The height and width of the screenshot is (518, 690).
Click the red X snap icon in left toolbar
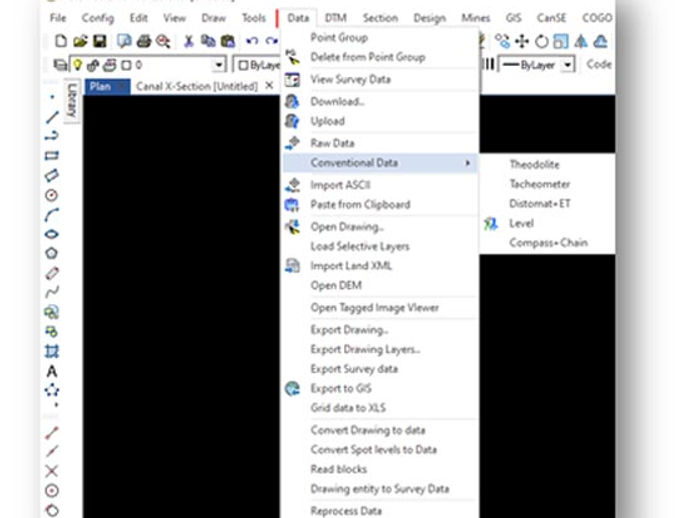point(51,471)
